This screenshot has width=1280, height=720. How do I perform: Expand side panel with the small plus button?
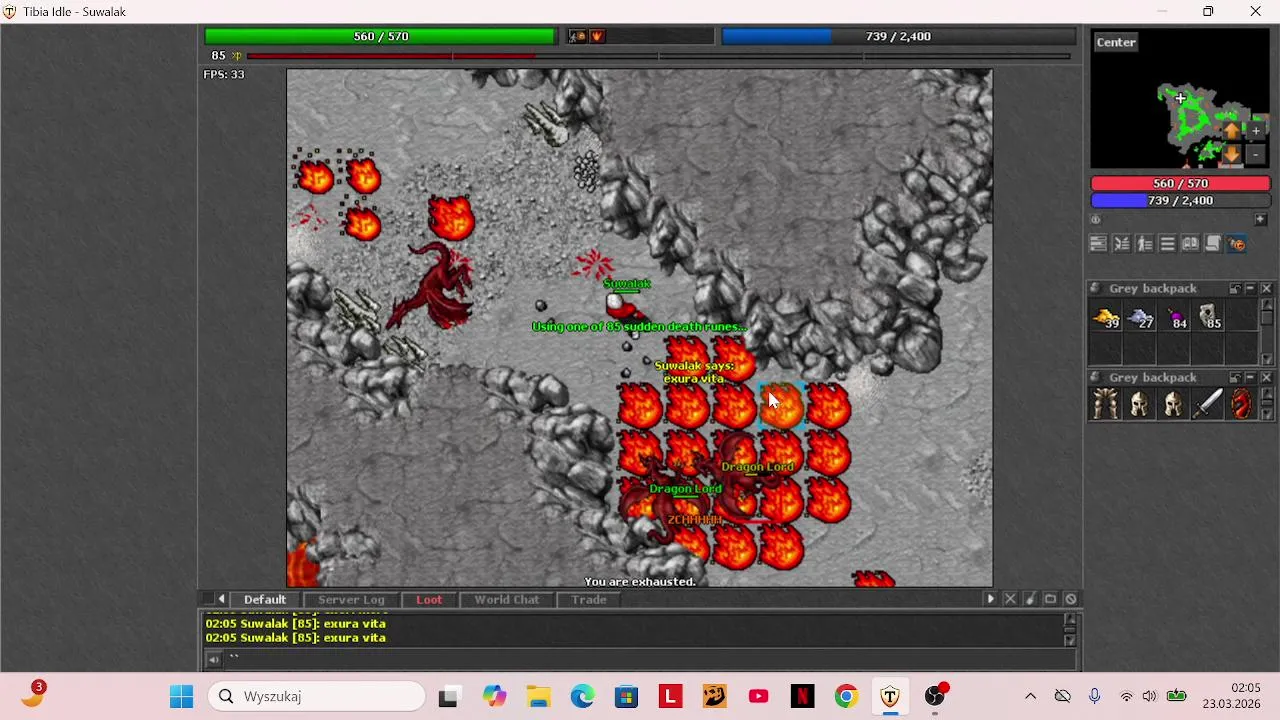pyautogui.click(x=1260, y=220)
